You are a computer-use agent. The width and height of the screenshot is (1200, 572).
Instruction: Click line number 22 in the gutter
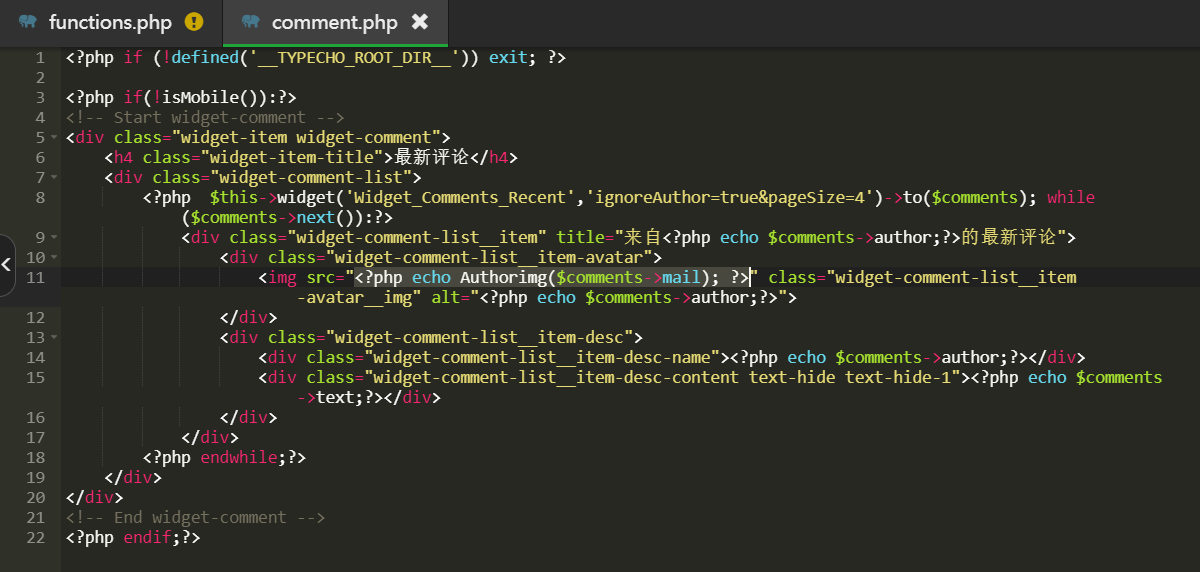pyautogui.click(x=35, y=538)
